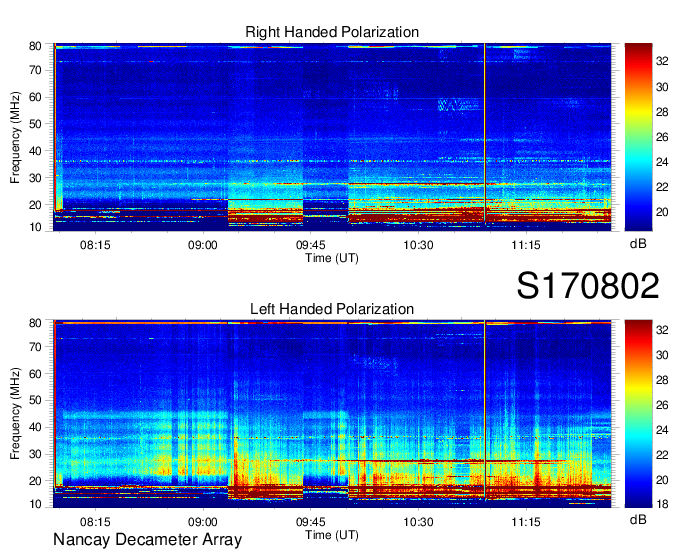Click the 30 value on Left Handed color bar
Viewport: 680px width, 552px height.
[x=662, y=355]
